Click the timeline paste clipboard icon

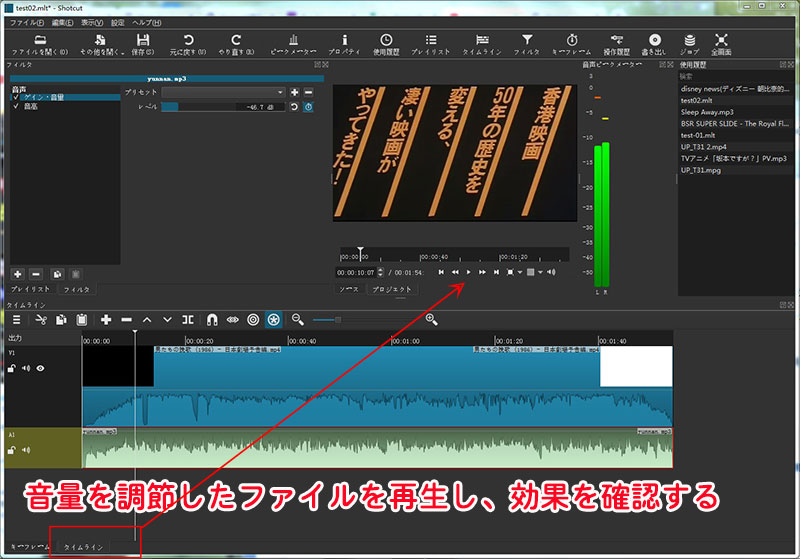point(82,320)
